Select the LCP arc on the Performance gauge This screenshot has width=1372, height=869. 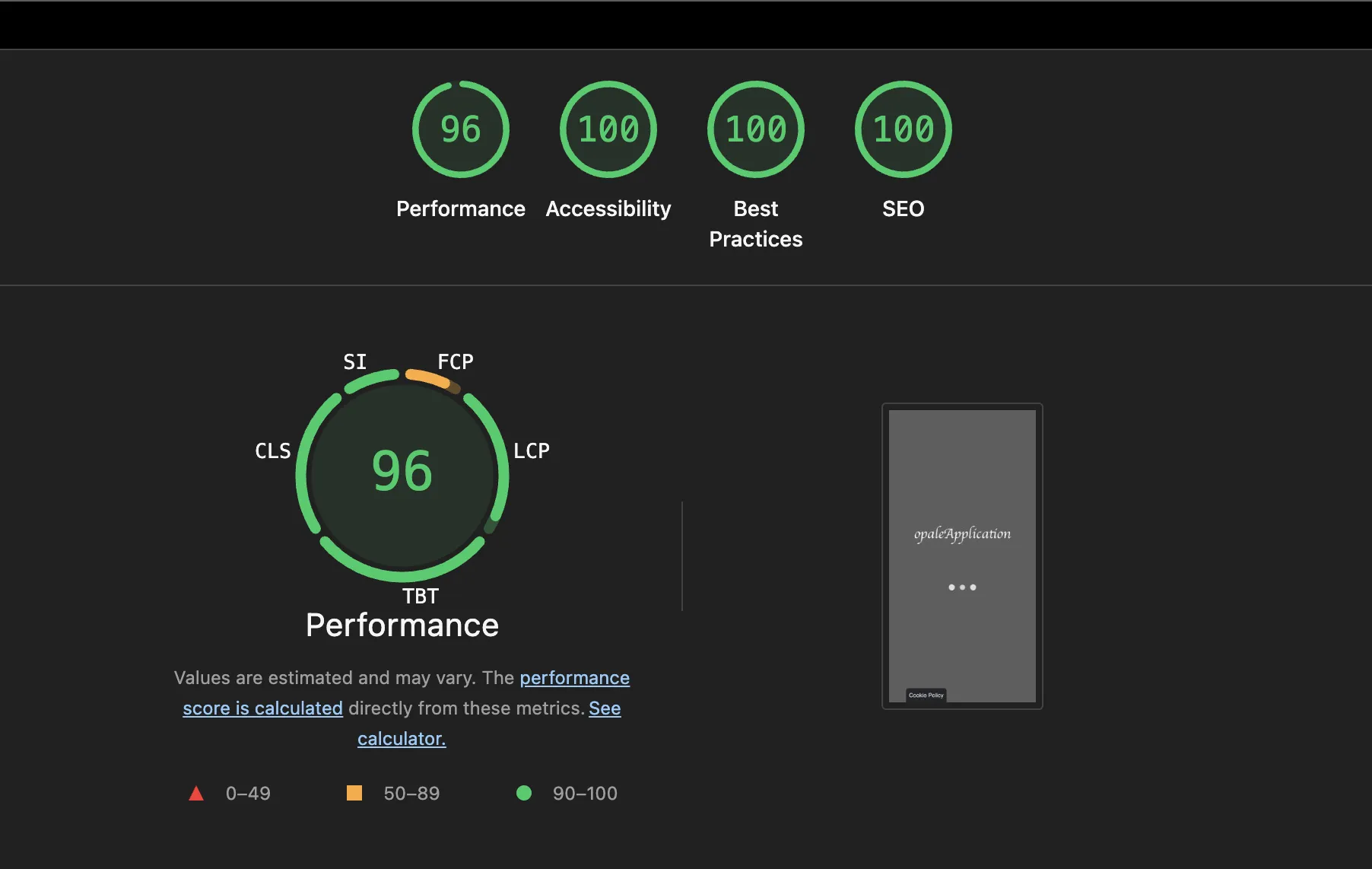502,457
